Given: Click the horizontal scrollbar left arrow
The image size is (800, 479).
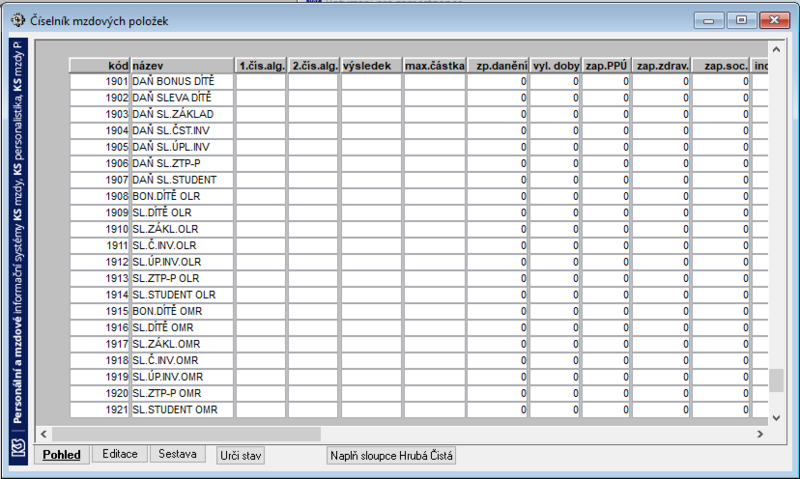Looking at the screenshot, I should point(43,434).
